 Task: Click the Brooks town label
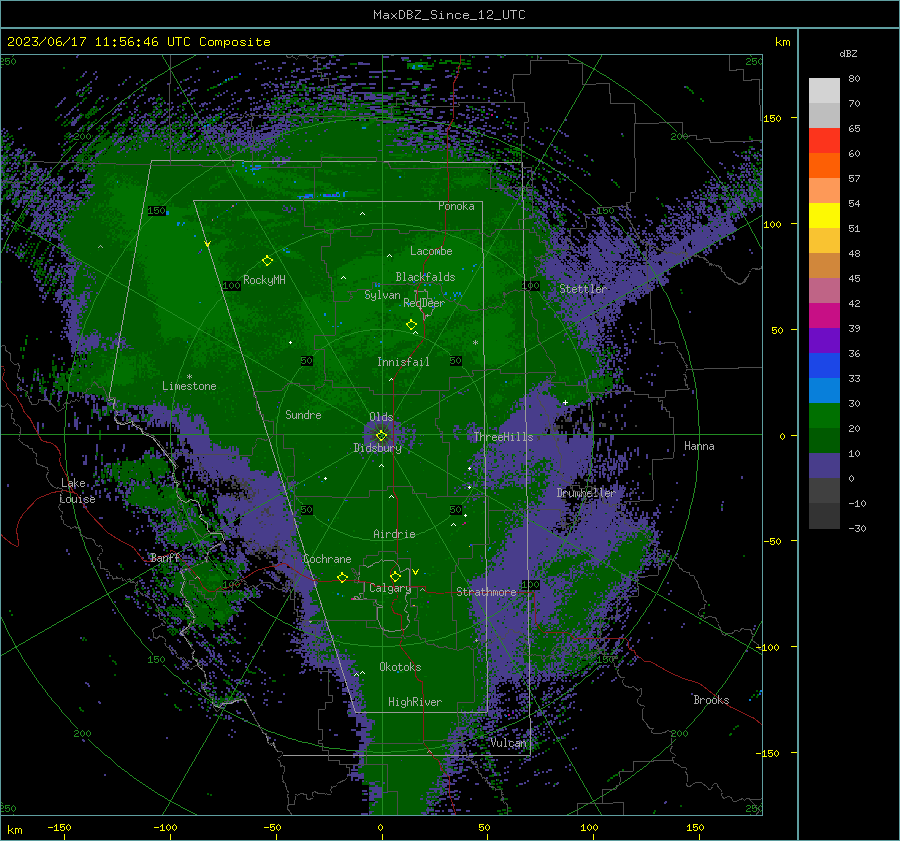pyautogui.click(x=711, y=700)
